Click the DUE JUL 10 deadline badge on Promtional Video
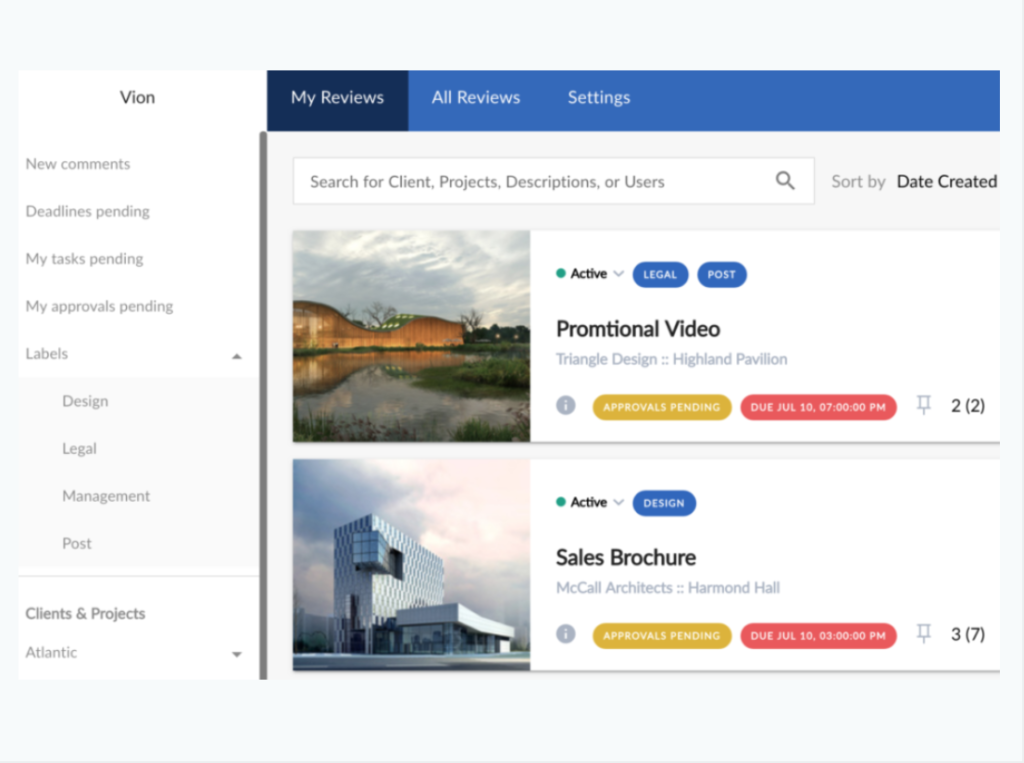1024x763 pixels. coord(818,406)
